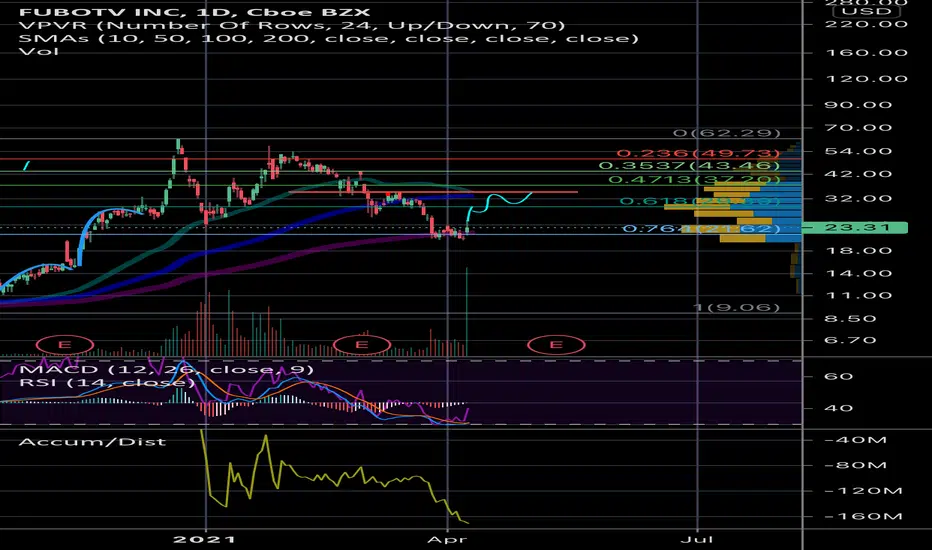Click the future earnings E marker on the right
Screen dimensions: 932x550
pyautogui.click(x=556, y=345)
